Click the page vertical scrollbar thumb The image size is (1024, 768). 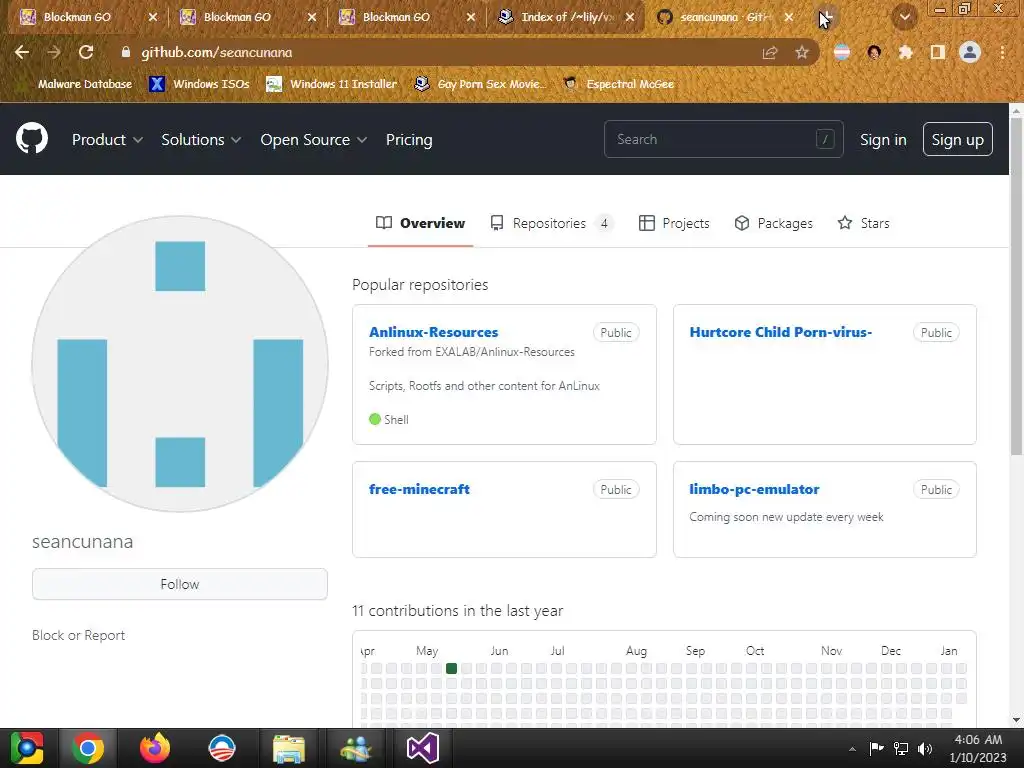tap(1016, 287)
